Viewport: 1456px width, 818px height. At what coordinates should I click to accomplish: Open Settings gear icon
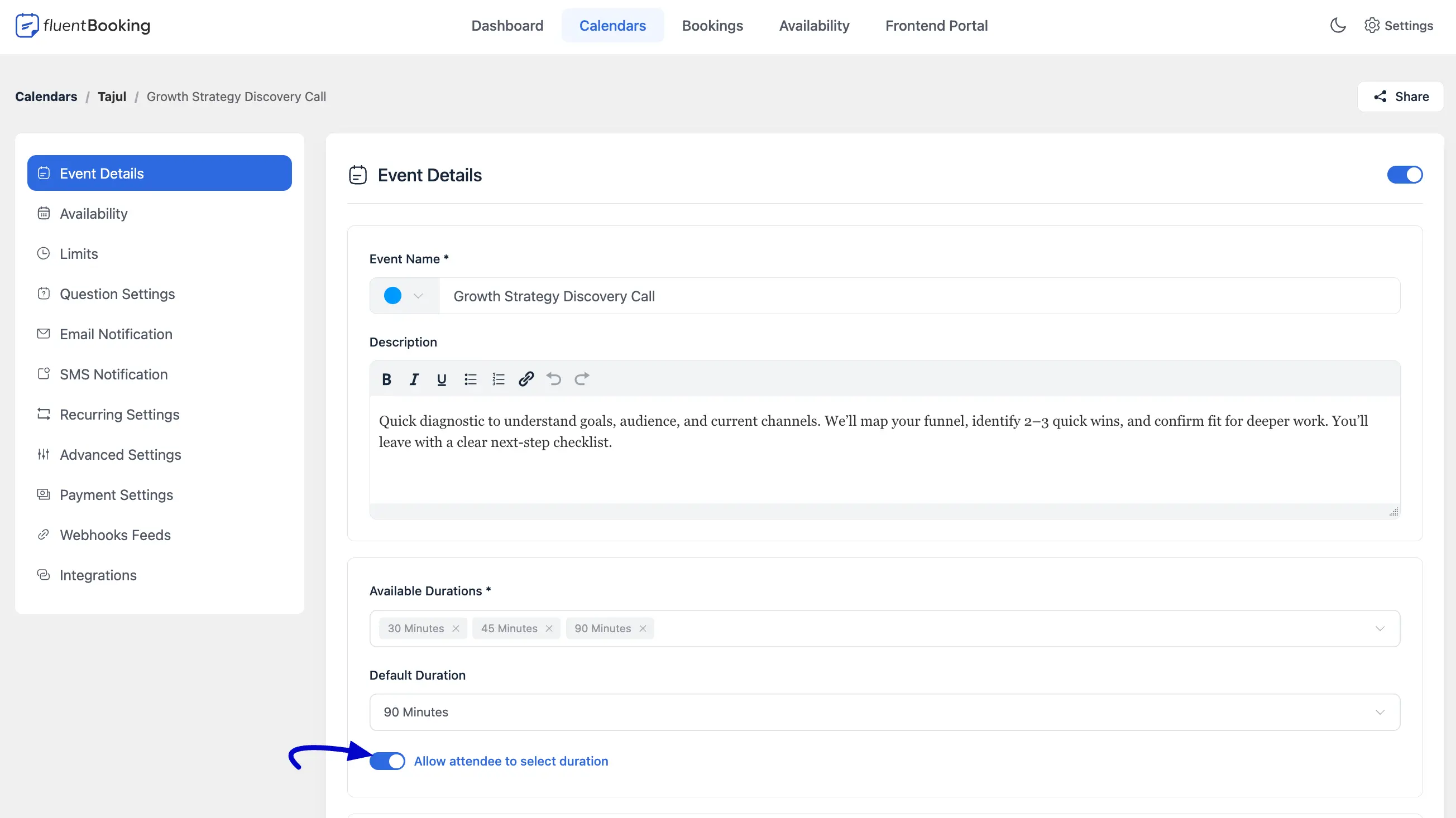tap(1372, 26)
